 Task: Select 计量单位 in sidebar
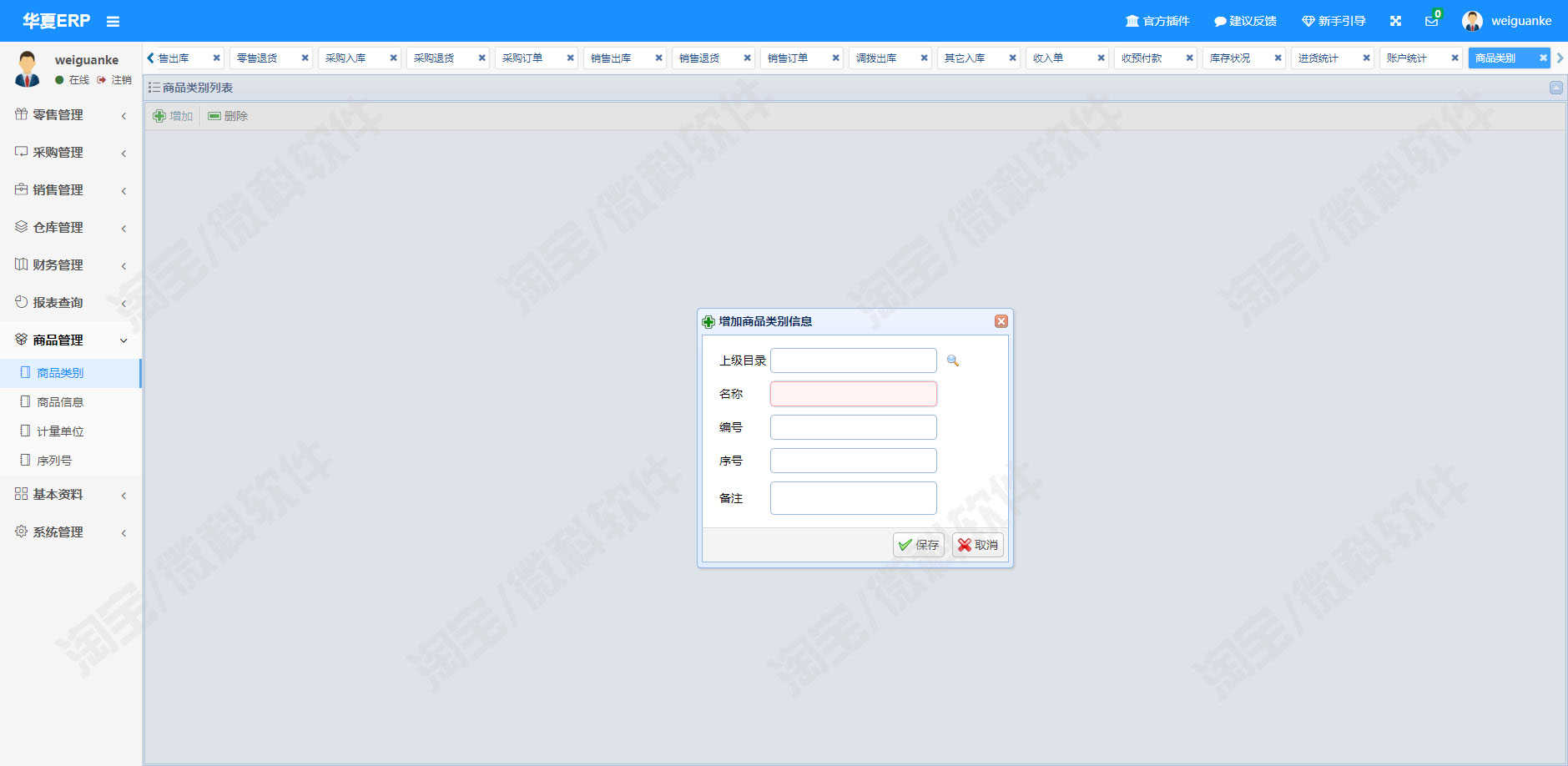[71, 431]
